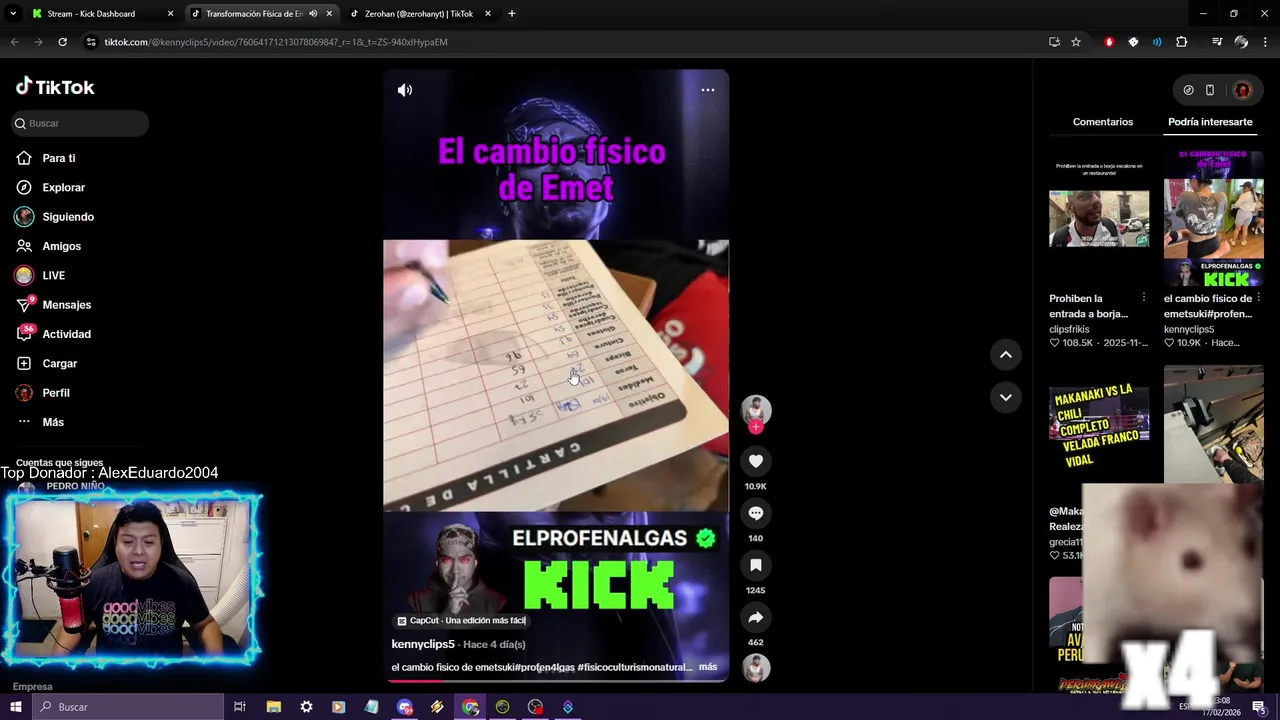The width and height of the screenshot is (1280, 720).
Task: Like the video with the heart icon
Action: coord(756,461)
